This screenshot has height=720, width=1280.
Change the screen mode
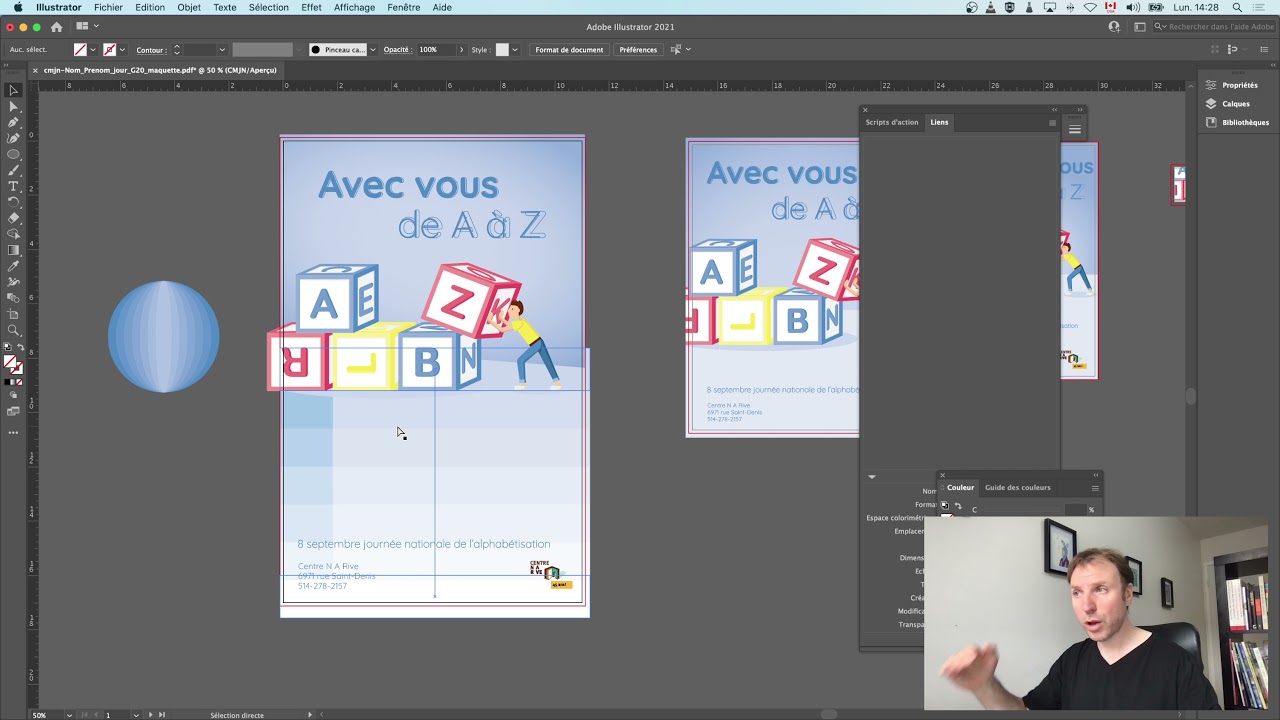13,411
